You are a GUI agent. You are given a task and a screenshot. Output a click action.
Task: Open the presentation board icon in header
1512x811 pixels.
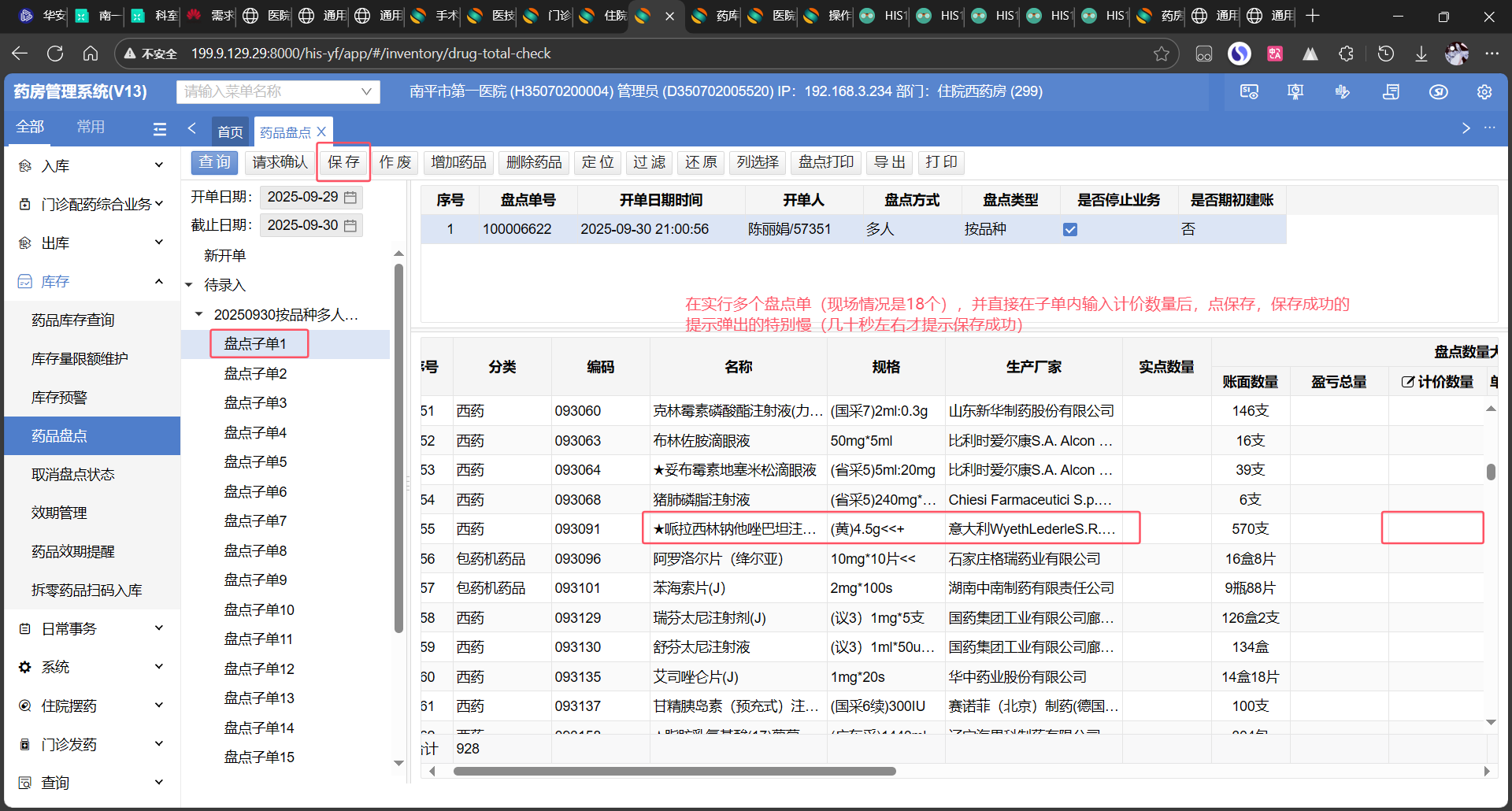(1295, 92)
